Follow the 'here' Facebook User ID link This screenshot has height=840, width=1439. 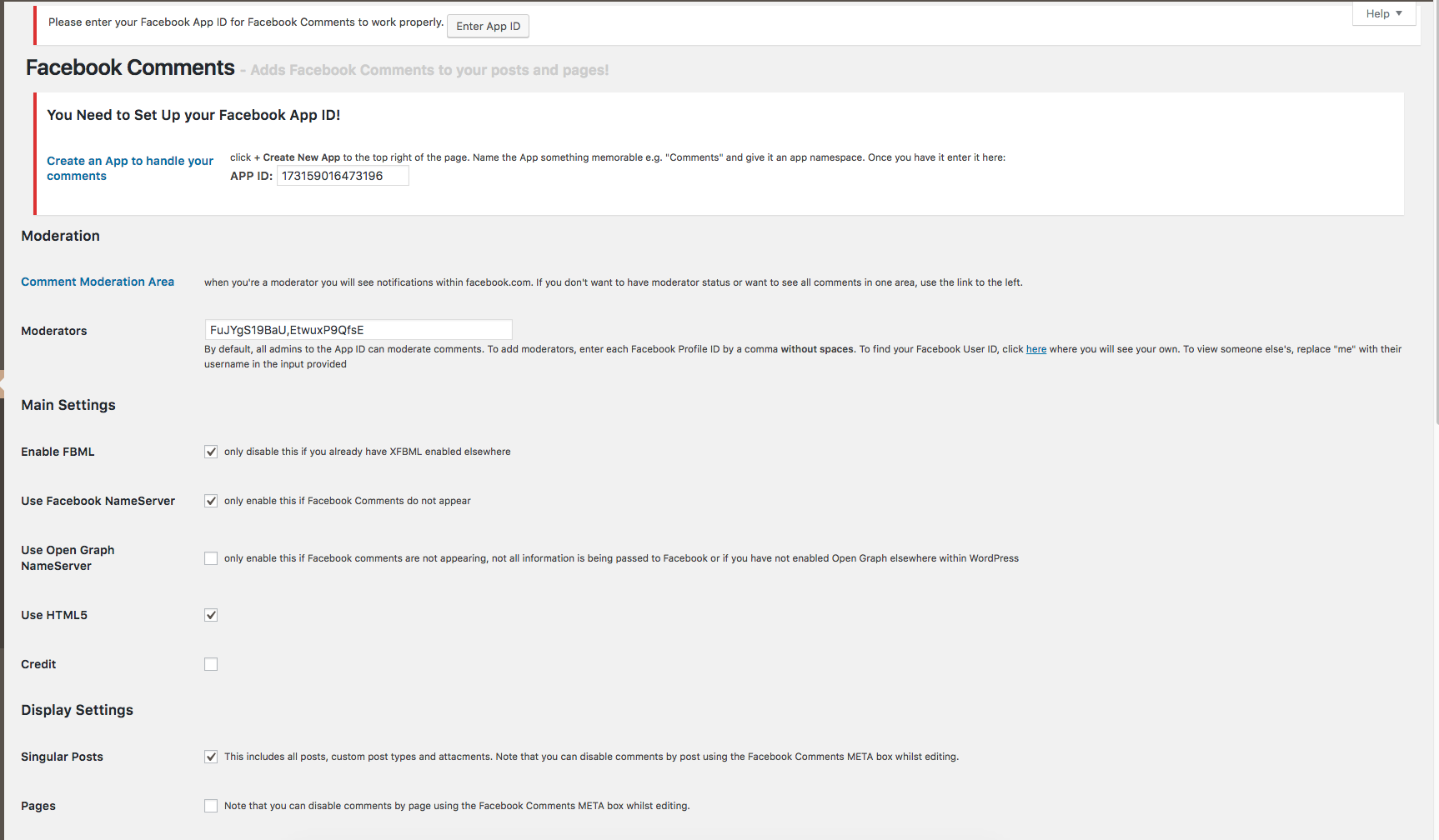click(x=1035, y=349)
